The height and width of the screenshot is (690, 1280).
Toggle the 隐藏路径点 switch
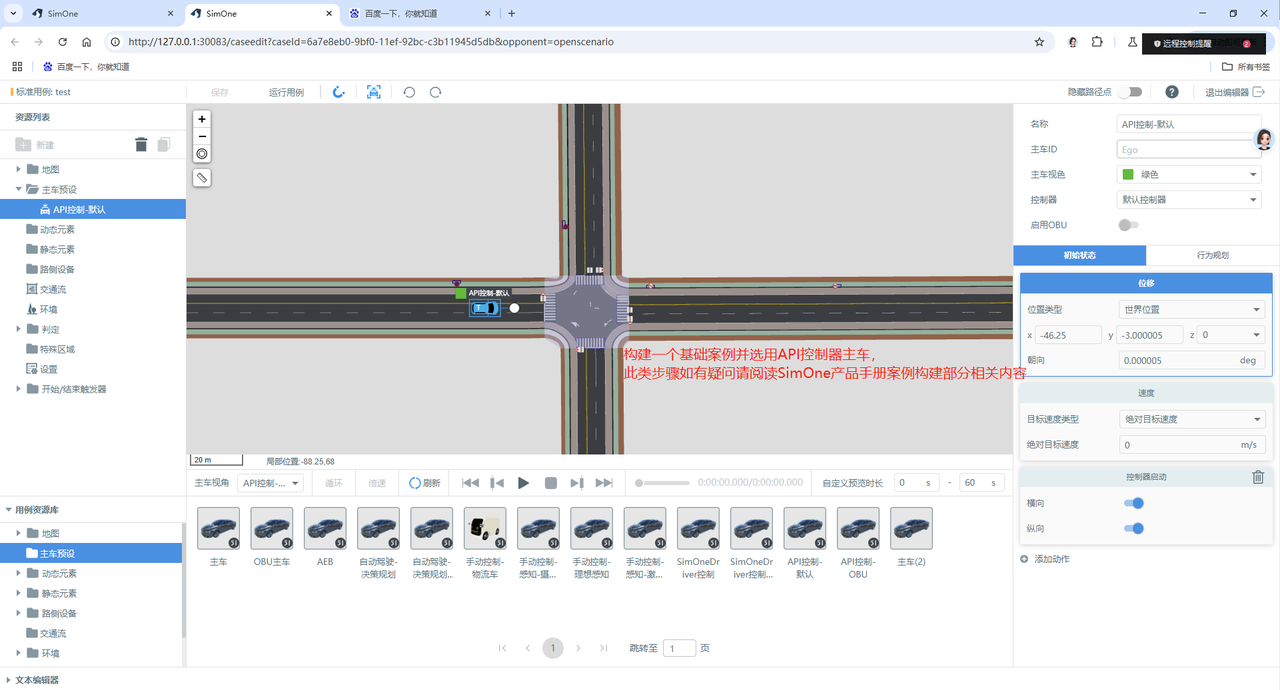[1129, 92]
